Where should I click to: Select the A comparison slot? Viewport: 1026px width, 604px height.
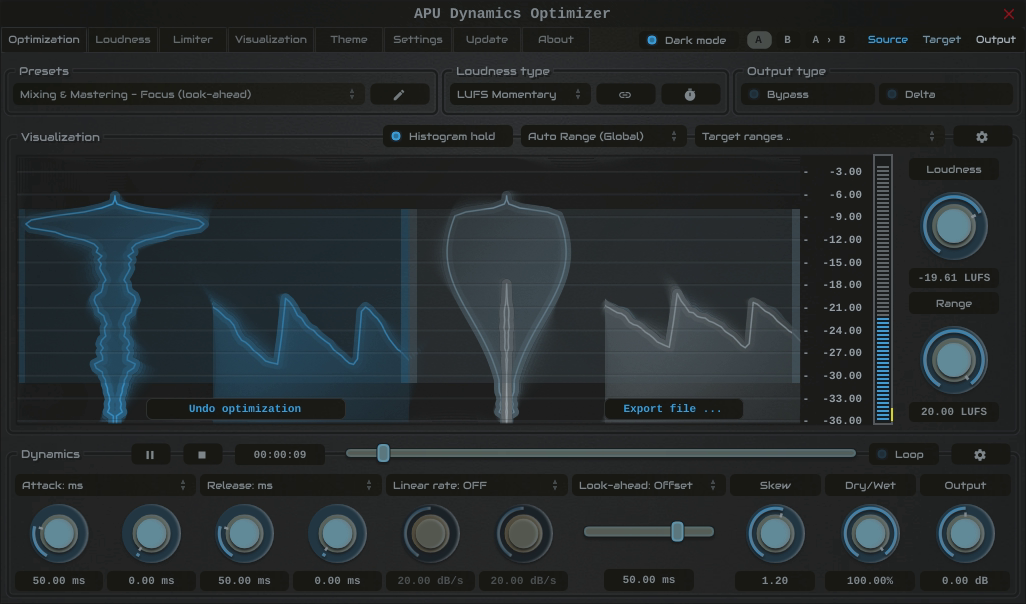coord(758,40)
